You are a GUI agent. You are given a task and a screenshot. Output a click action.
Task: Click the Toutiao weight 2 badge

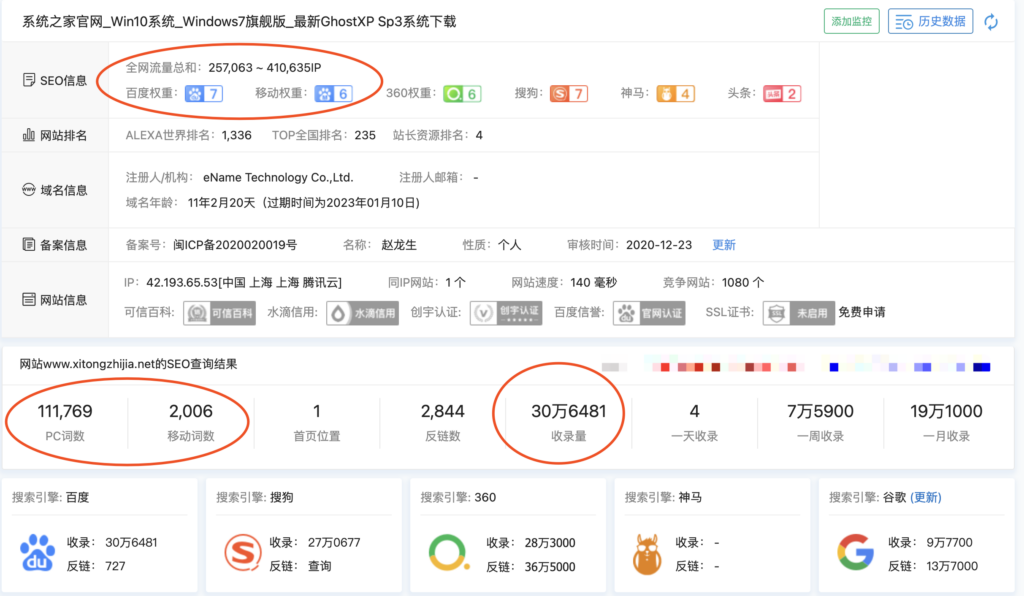coord(782,93)
